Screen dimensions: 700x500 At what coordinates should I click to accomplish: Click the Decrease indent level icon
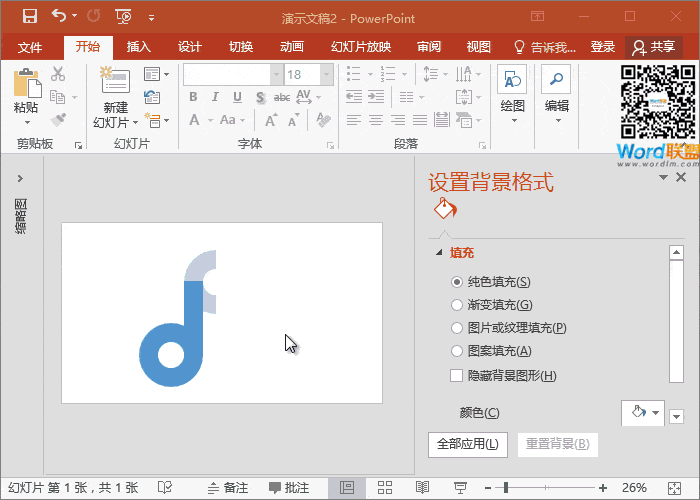[x=354, y=97]
